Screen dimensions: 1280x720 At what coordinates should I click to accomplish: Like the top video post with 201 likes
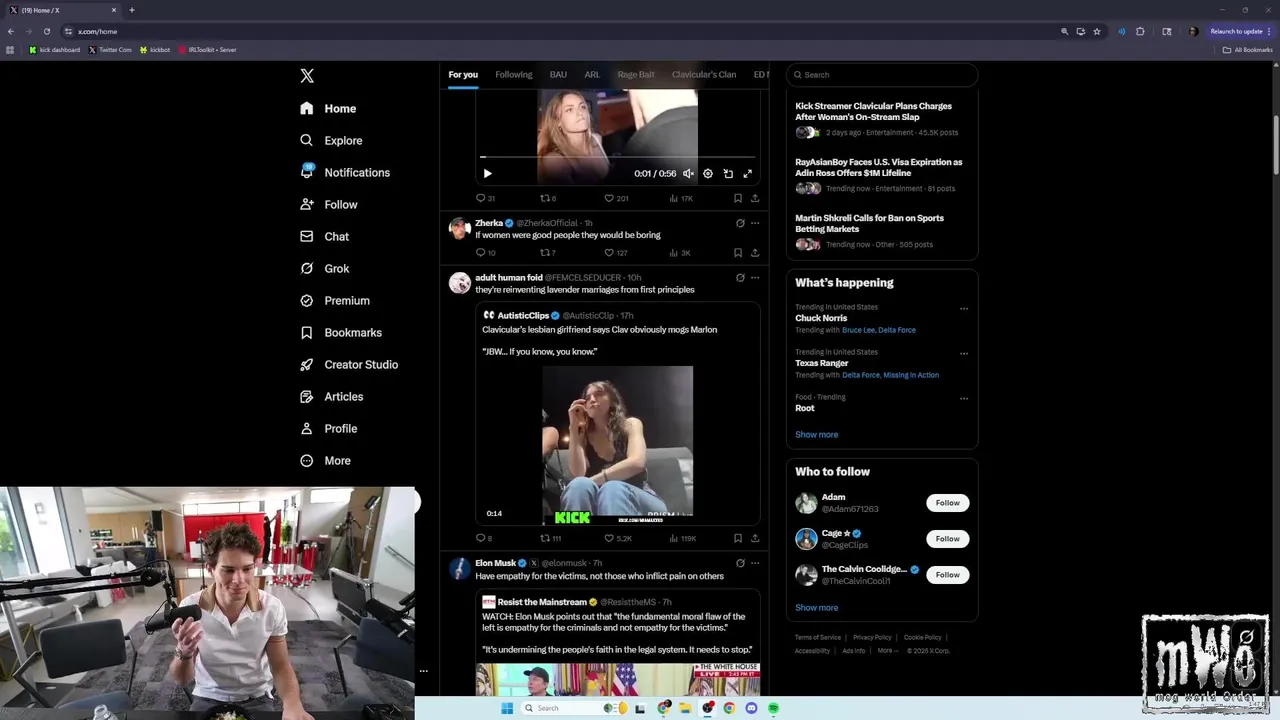[616, 198]
